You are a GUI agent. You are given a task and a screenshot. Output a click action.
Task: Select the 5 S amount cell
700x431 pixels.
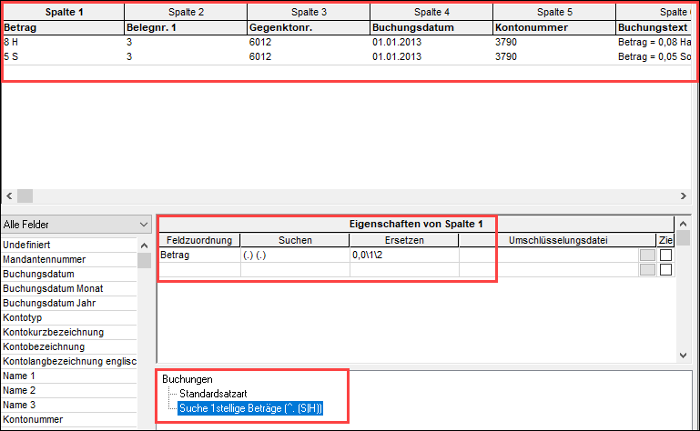[x=63, y=57]
